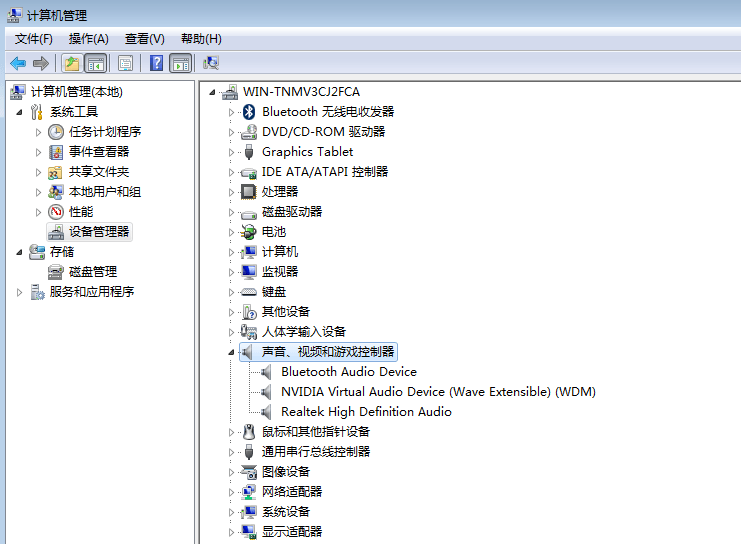Expand the 共享文件夹 node
Viewport: 741px width, 544px height.
coord(38,172)
